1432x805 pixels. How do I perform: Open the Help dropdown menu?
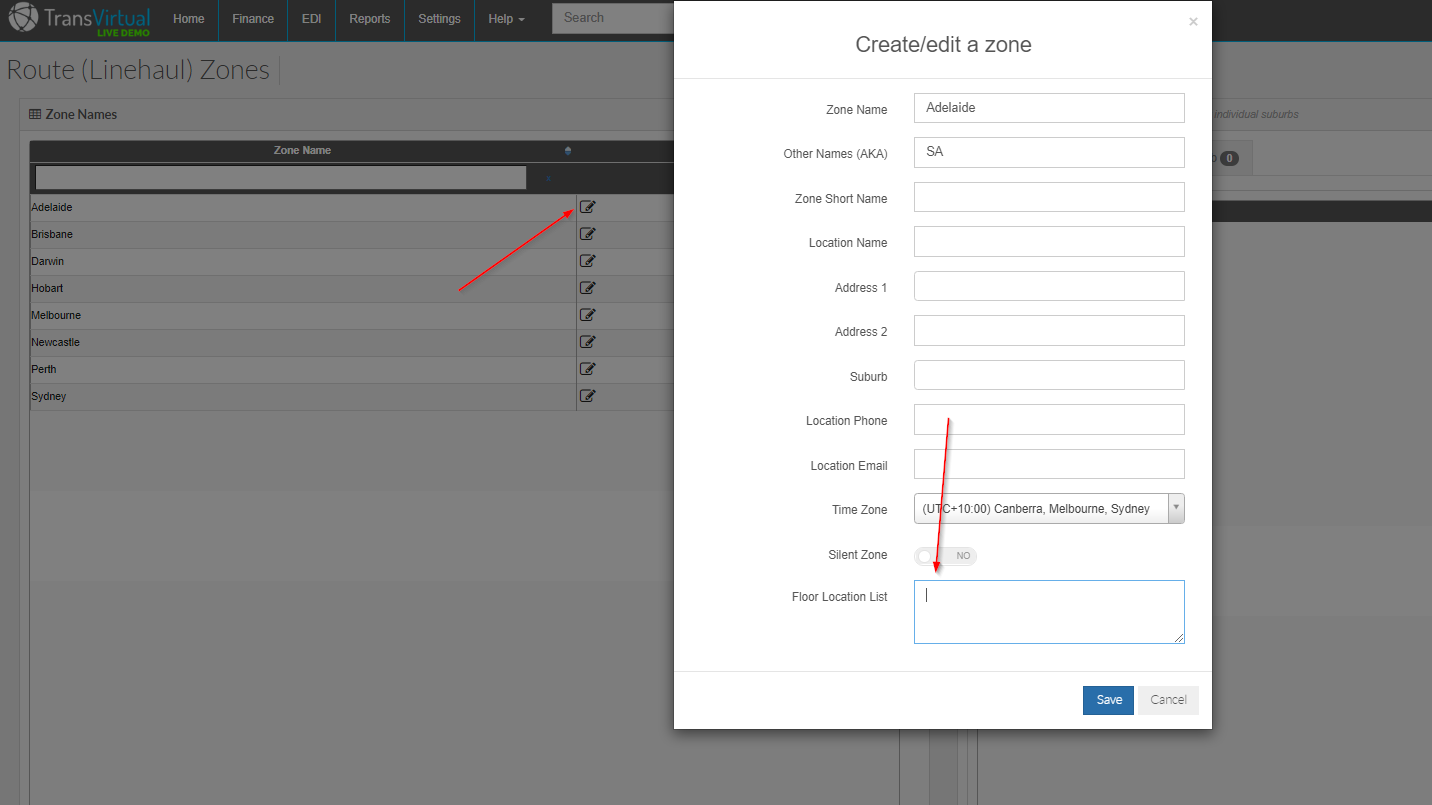506,19
